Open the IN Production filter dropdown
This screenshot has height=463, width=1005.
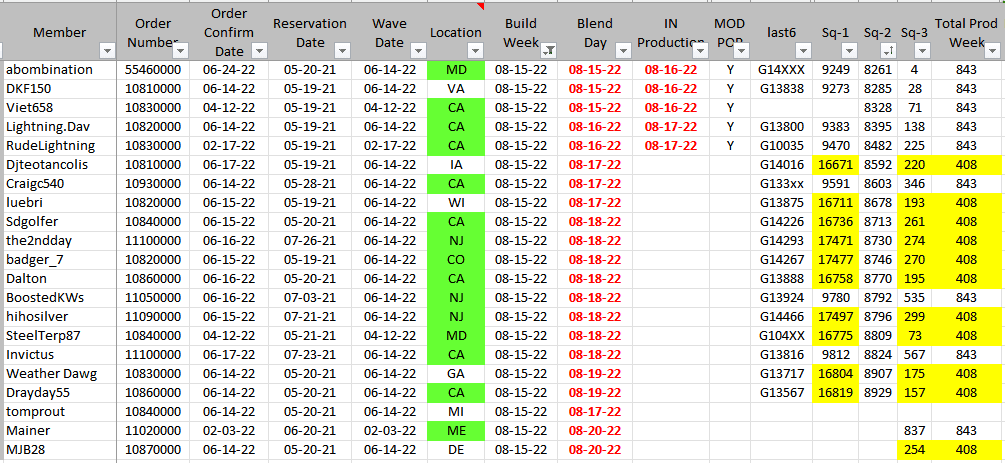(699, 50)
